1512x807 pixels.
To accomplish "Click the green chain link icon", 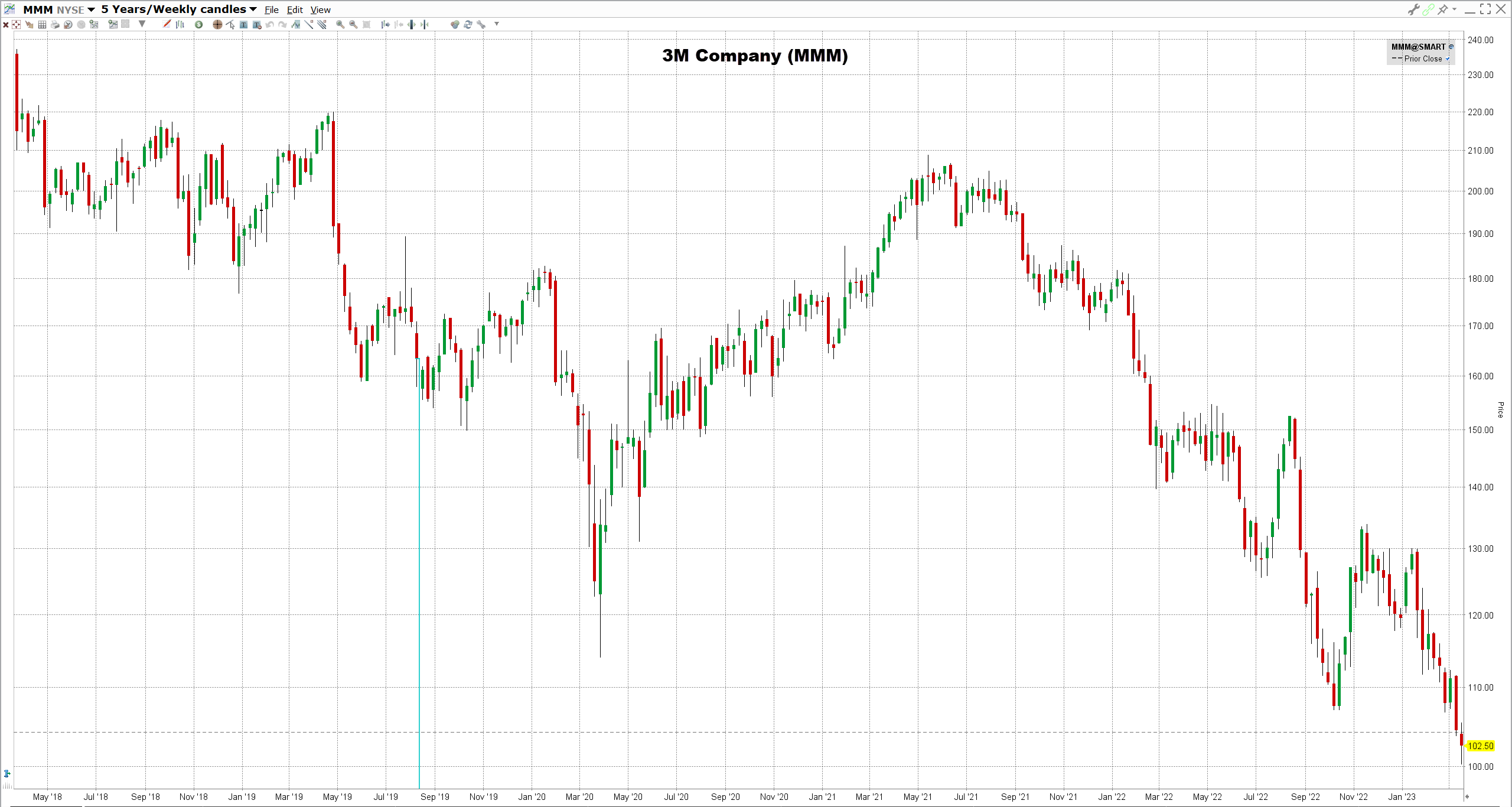I will 1428,9.
